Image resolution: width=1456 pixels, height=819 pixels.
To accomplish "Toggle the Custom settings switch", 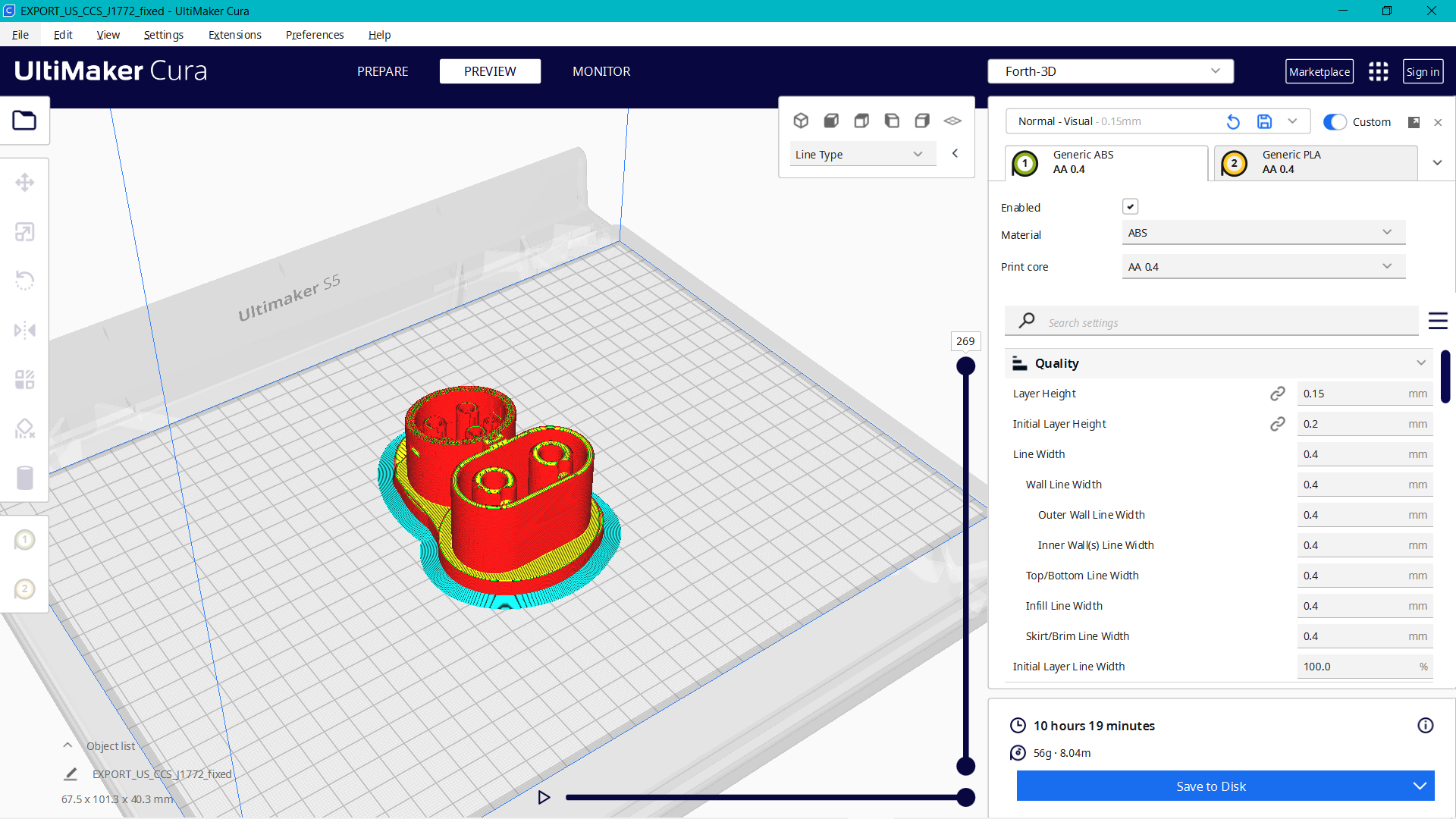I will pyautogui.click(x=1335, y=122).
